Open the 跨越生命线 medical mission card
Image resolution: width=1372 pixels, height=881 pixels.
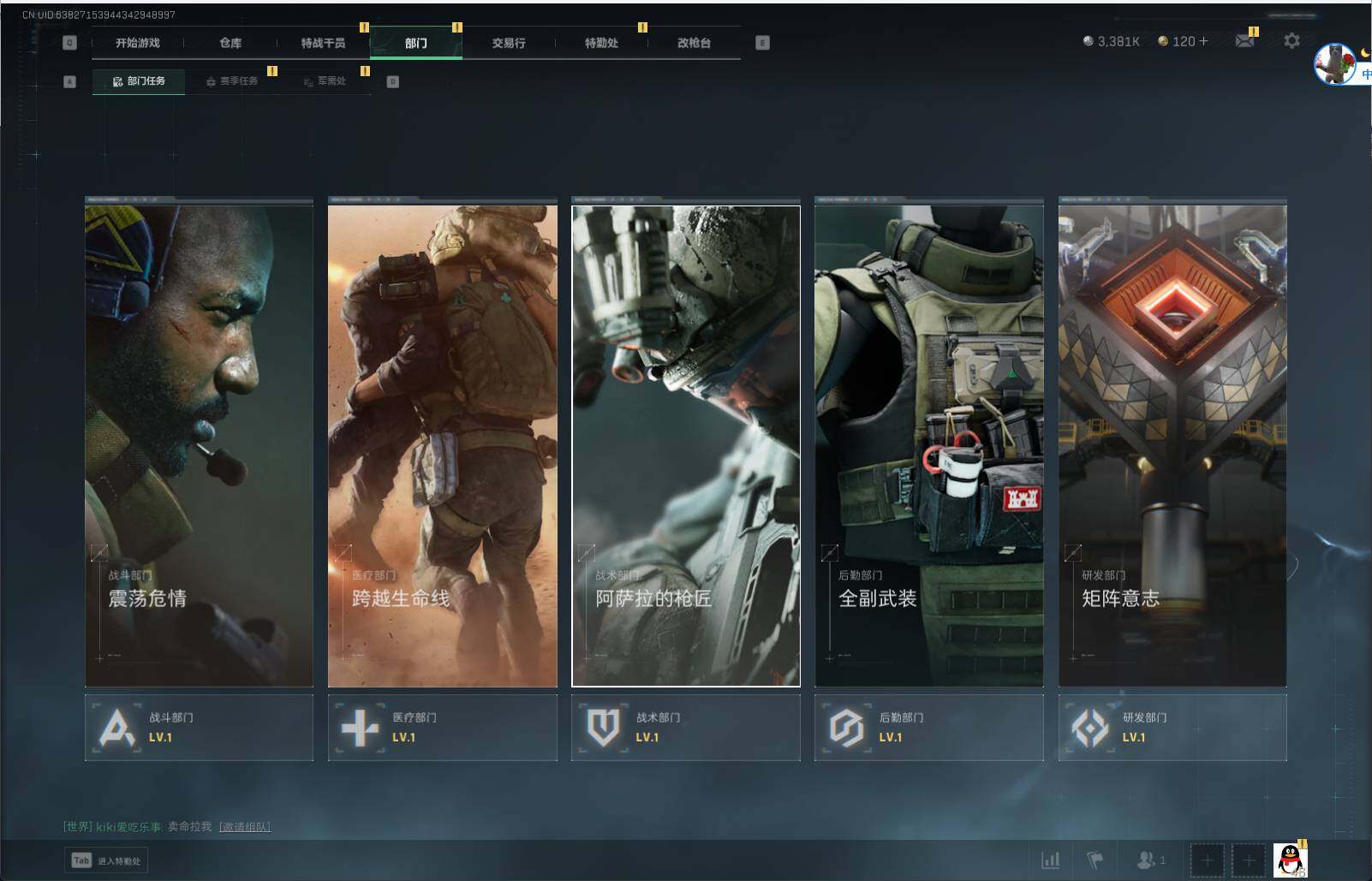click(442, 445)
